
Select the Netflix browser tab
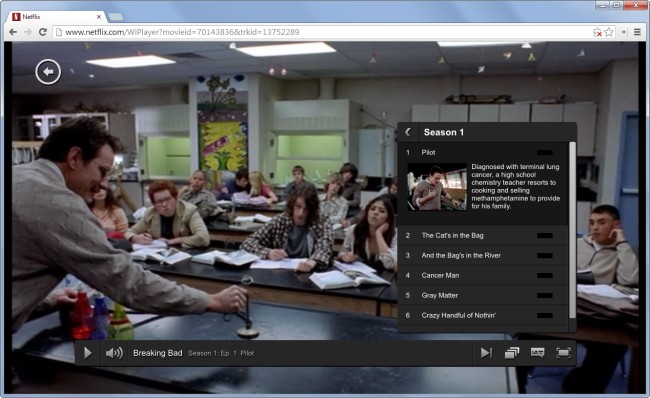57,17
